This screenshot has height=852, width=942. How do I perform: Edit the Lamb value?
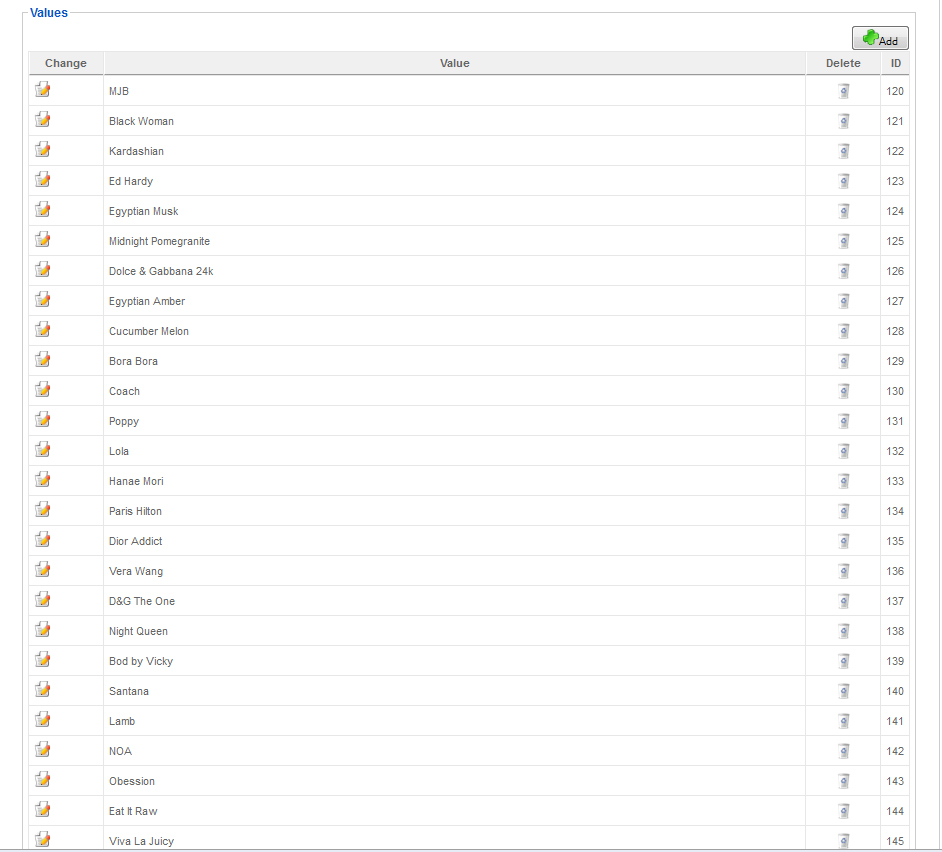43,720
